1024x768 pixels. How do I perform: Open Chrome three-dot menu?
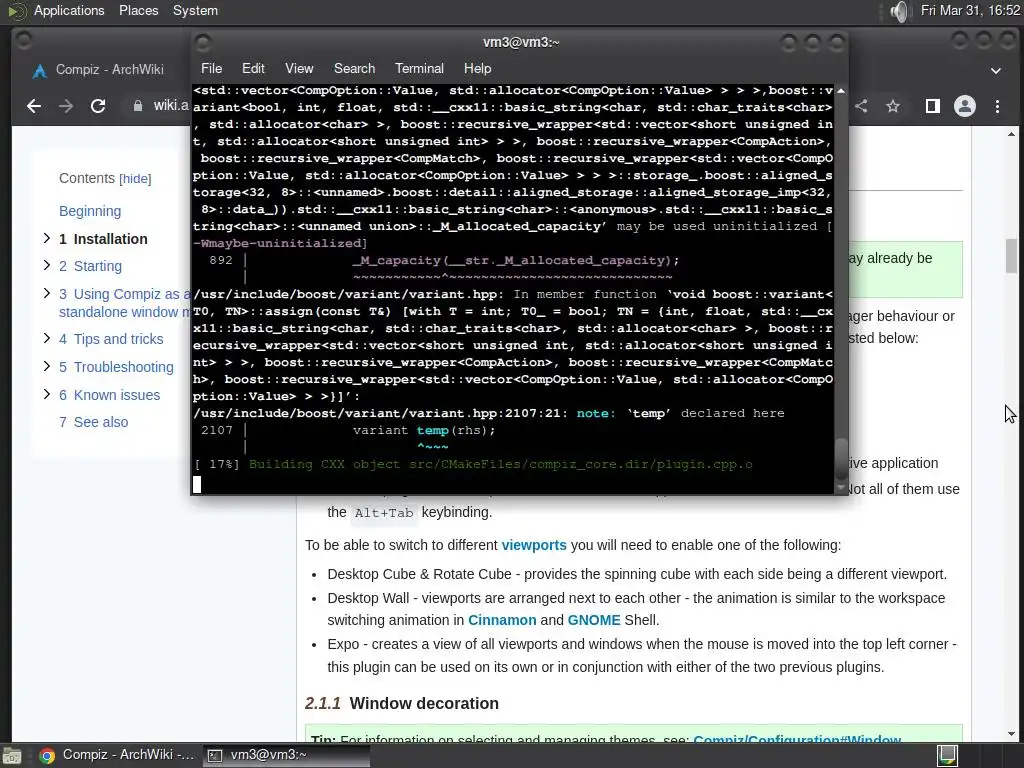point(997,106)
